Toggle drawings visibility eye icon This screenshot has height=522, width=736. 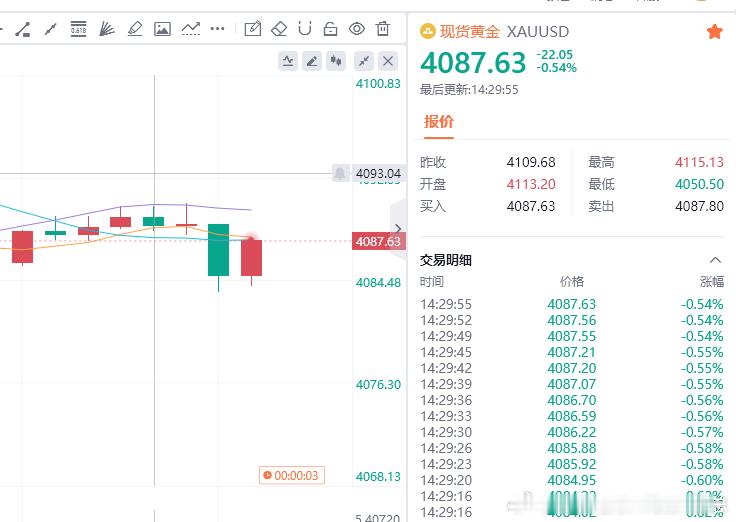(x=357, y=29)
